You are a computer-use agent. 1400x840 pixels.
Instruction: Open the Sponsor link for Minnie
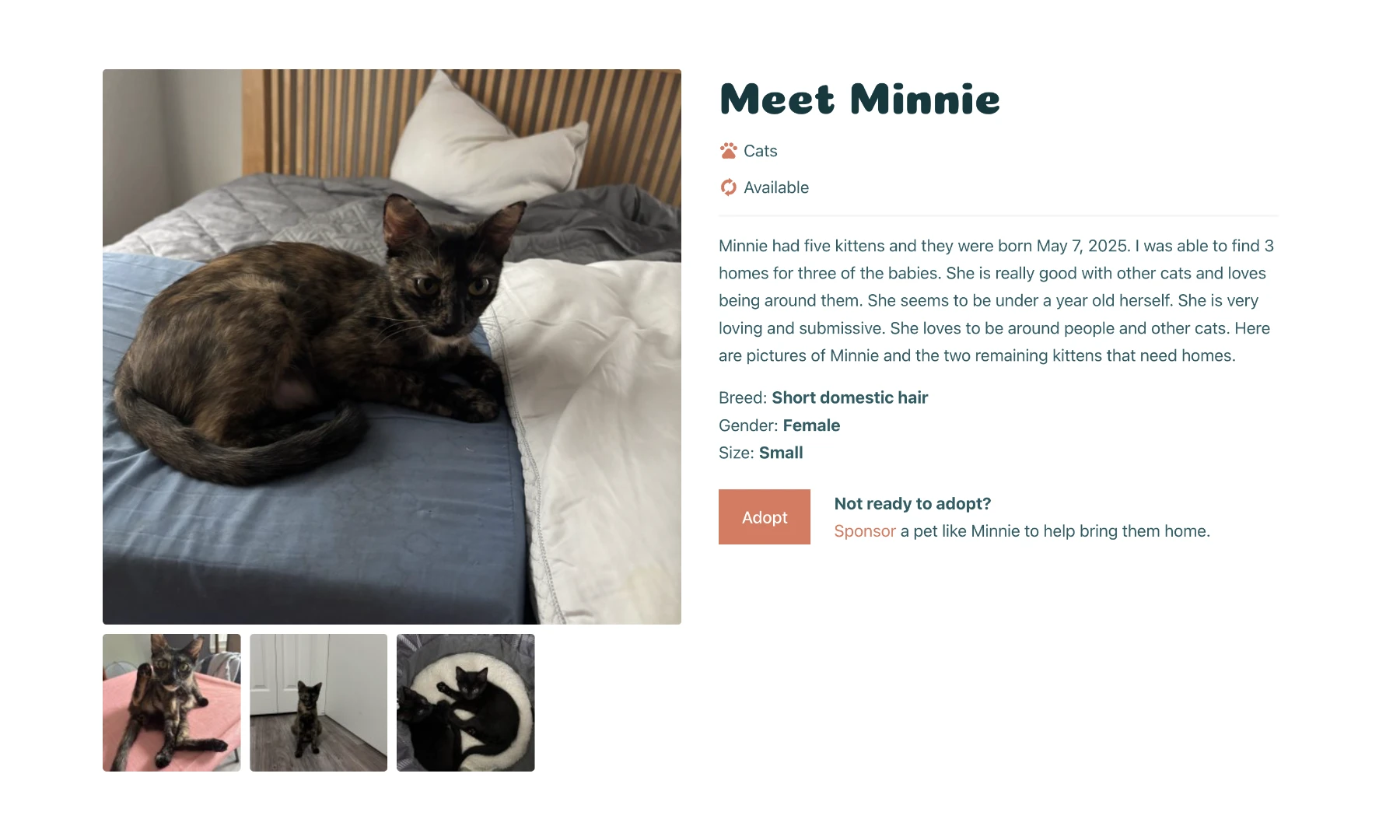864,530
